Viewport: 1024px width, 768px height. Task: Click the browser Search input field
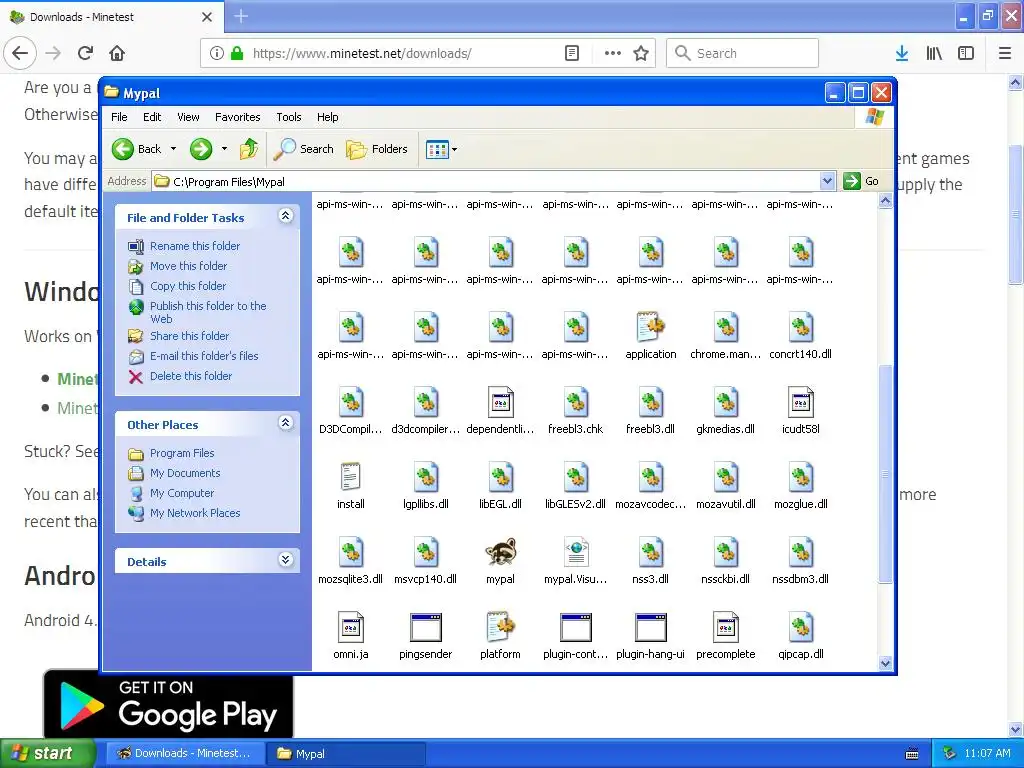tap(743, 54)
